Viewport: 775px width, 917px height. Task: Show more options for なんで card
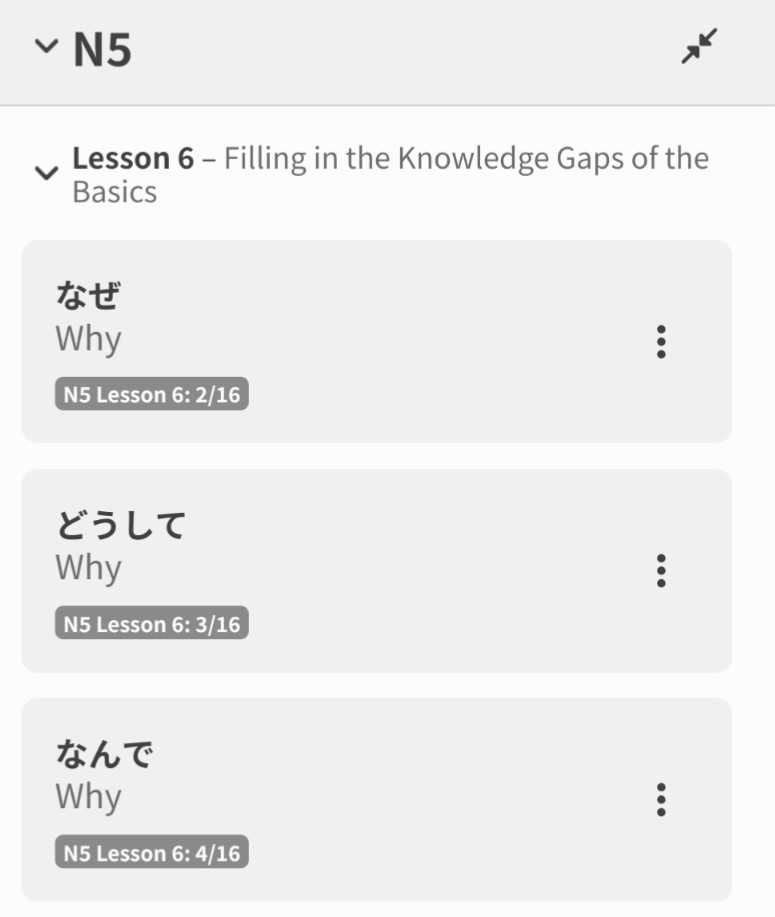660,799
